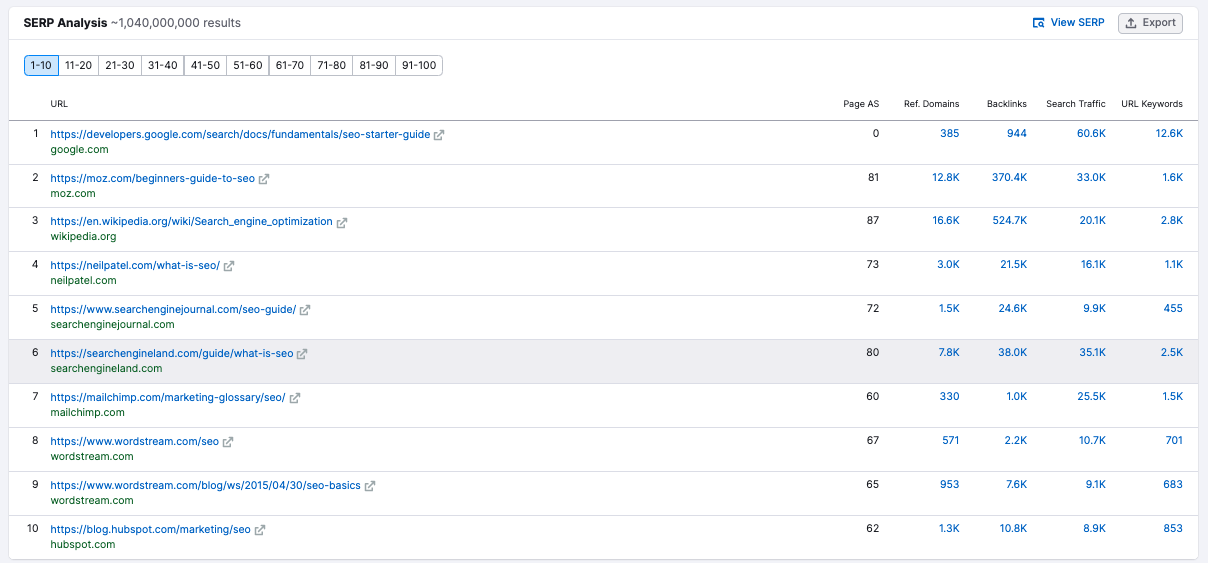Switch to results 81-90
The width and height of the screenshot is (1208, 563).
pyautogui.click(x=373, y=65)
